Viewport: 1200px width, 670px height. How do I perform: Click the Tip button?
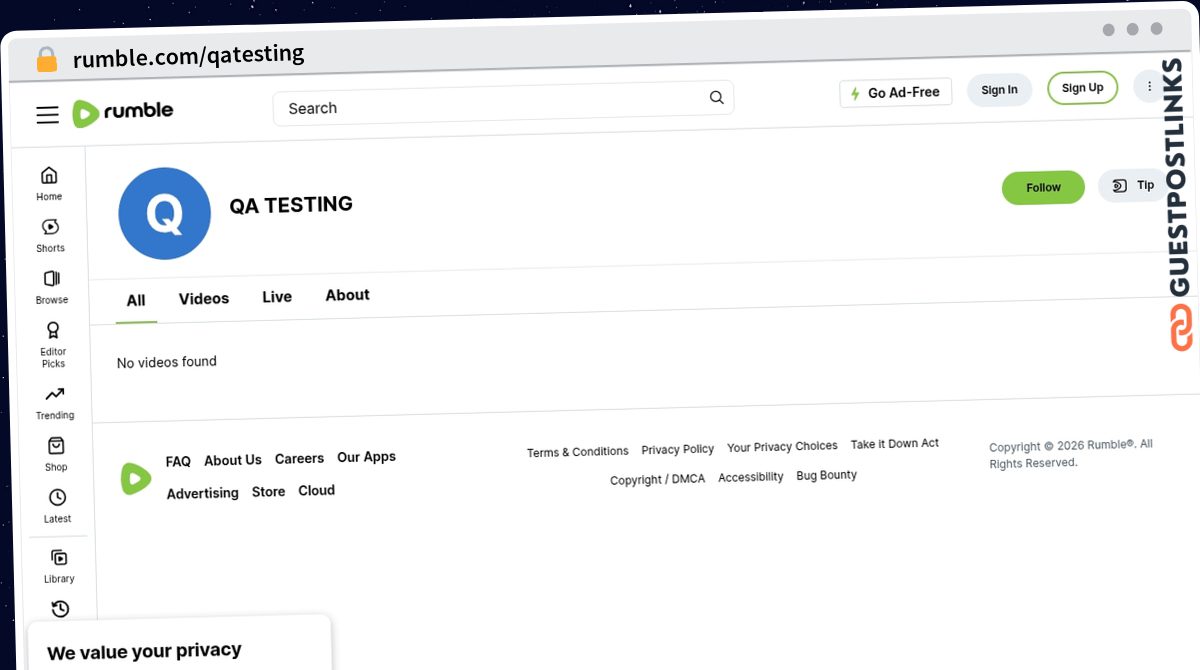tap(1134, 185)
